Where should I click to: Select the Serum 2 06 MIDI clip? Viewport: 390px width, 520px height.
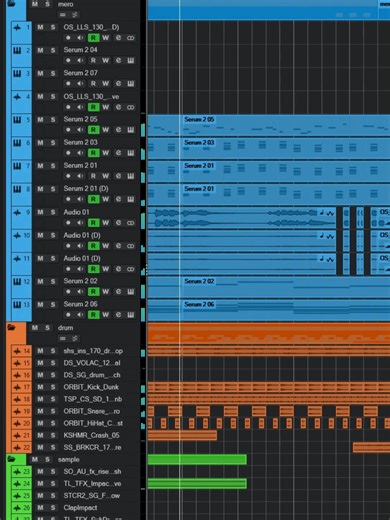coord(269,310)
